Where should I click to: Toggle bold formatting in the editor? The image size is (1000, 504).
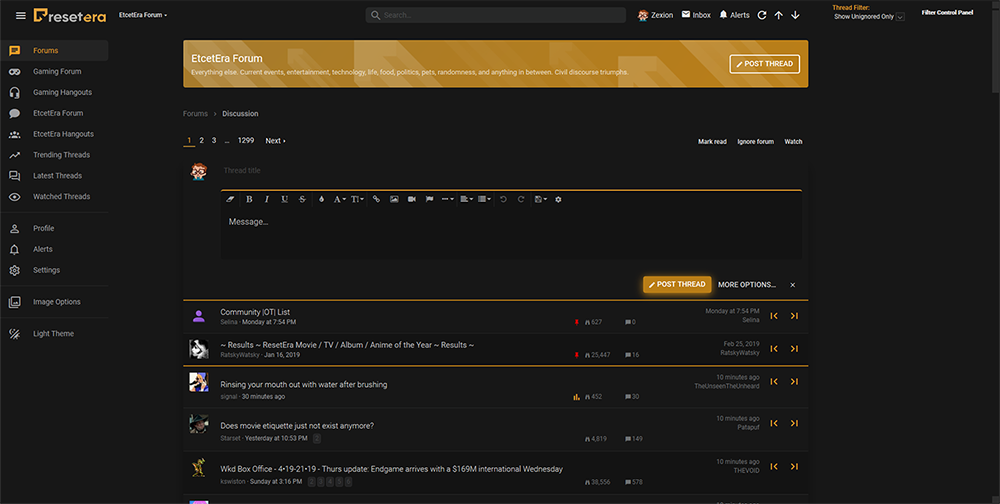click(249, 199)
